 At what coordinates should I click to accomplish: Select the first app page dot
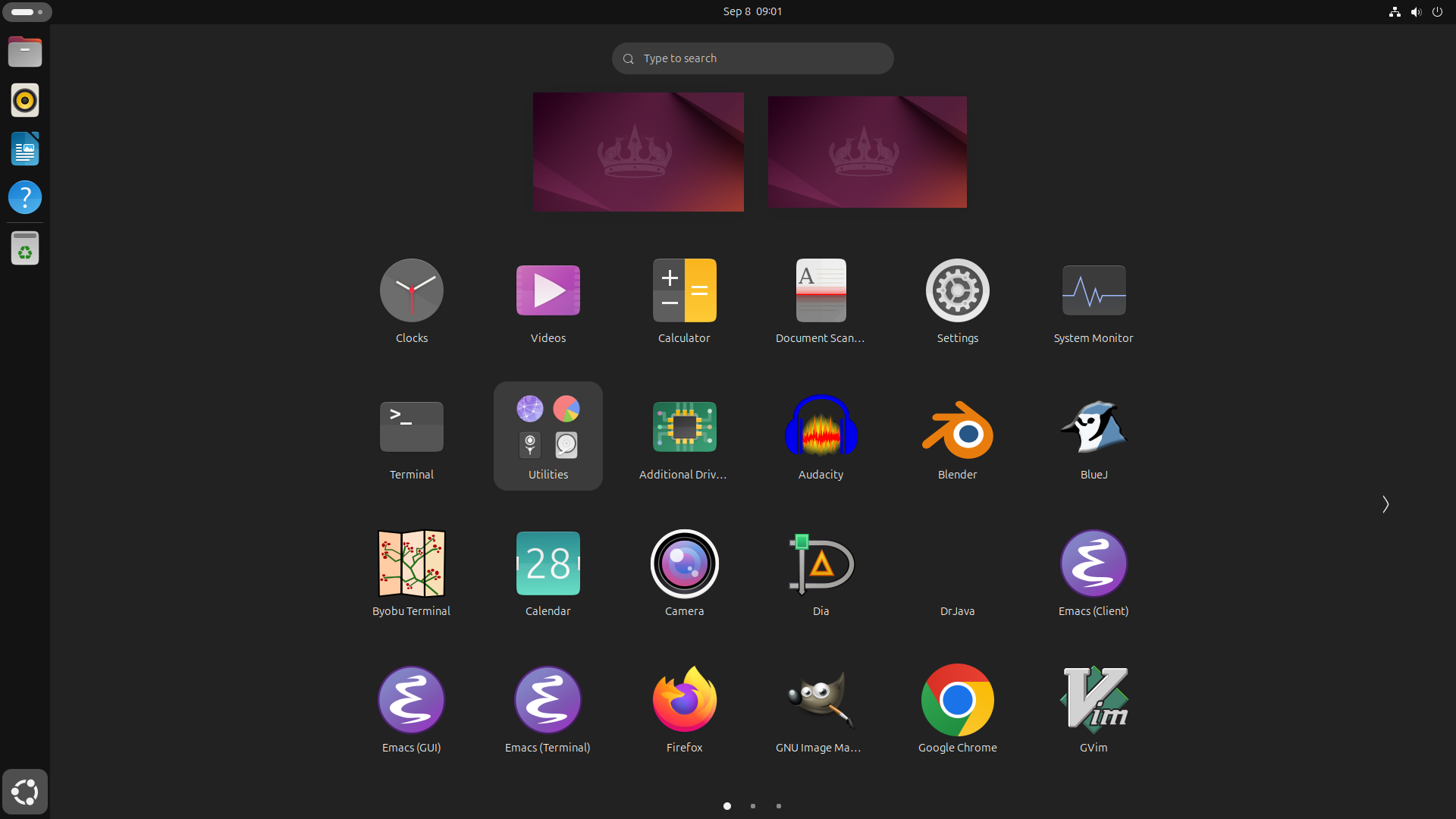point(726,806)
